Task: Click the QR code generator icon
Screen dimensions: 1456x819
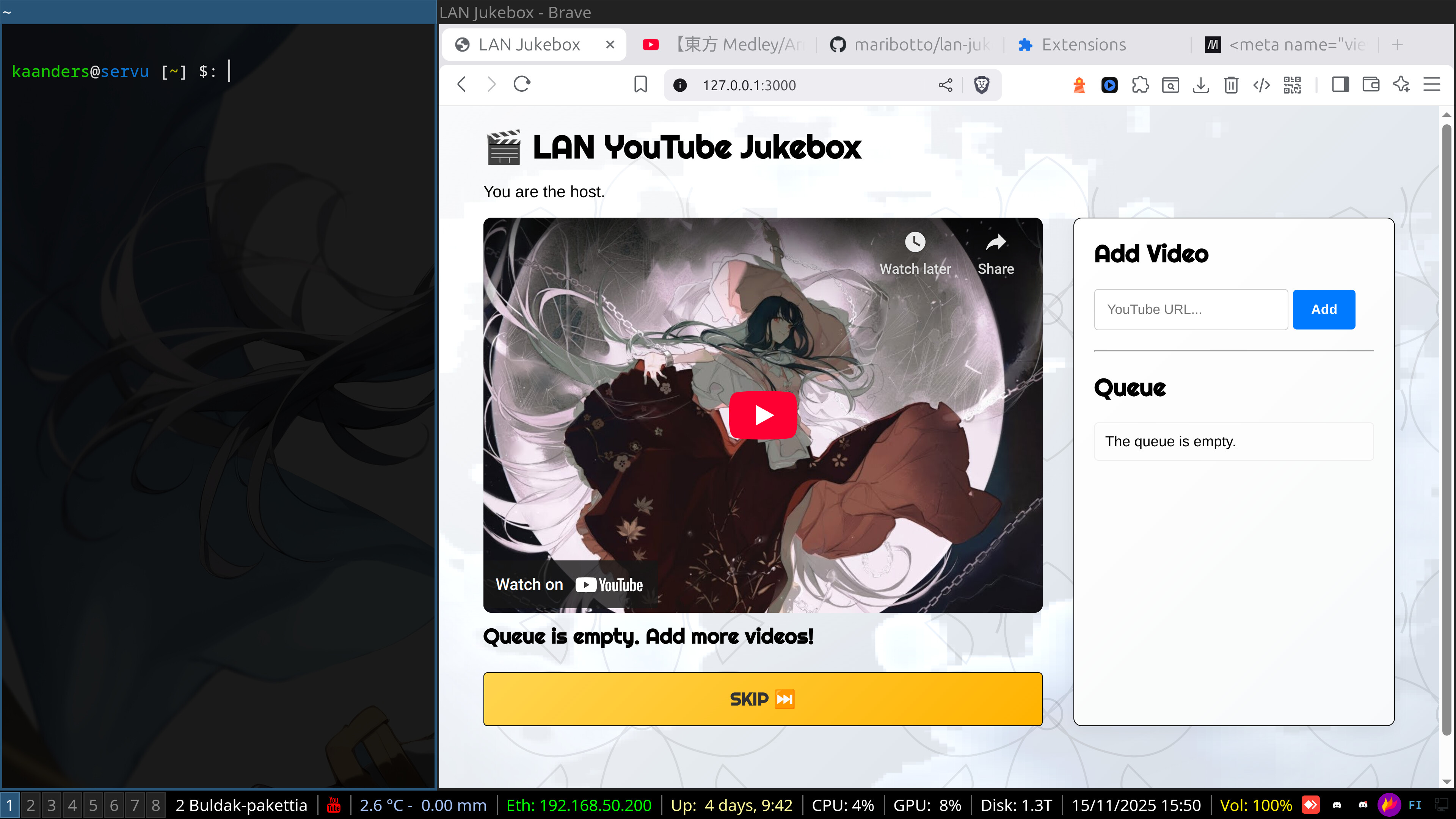Action: (x=1292, y=85)
